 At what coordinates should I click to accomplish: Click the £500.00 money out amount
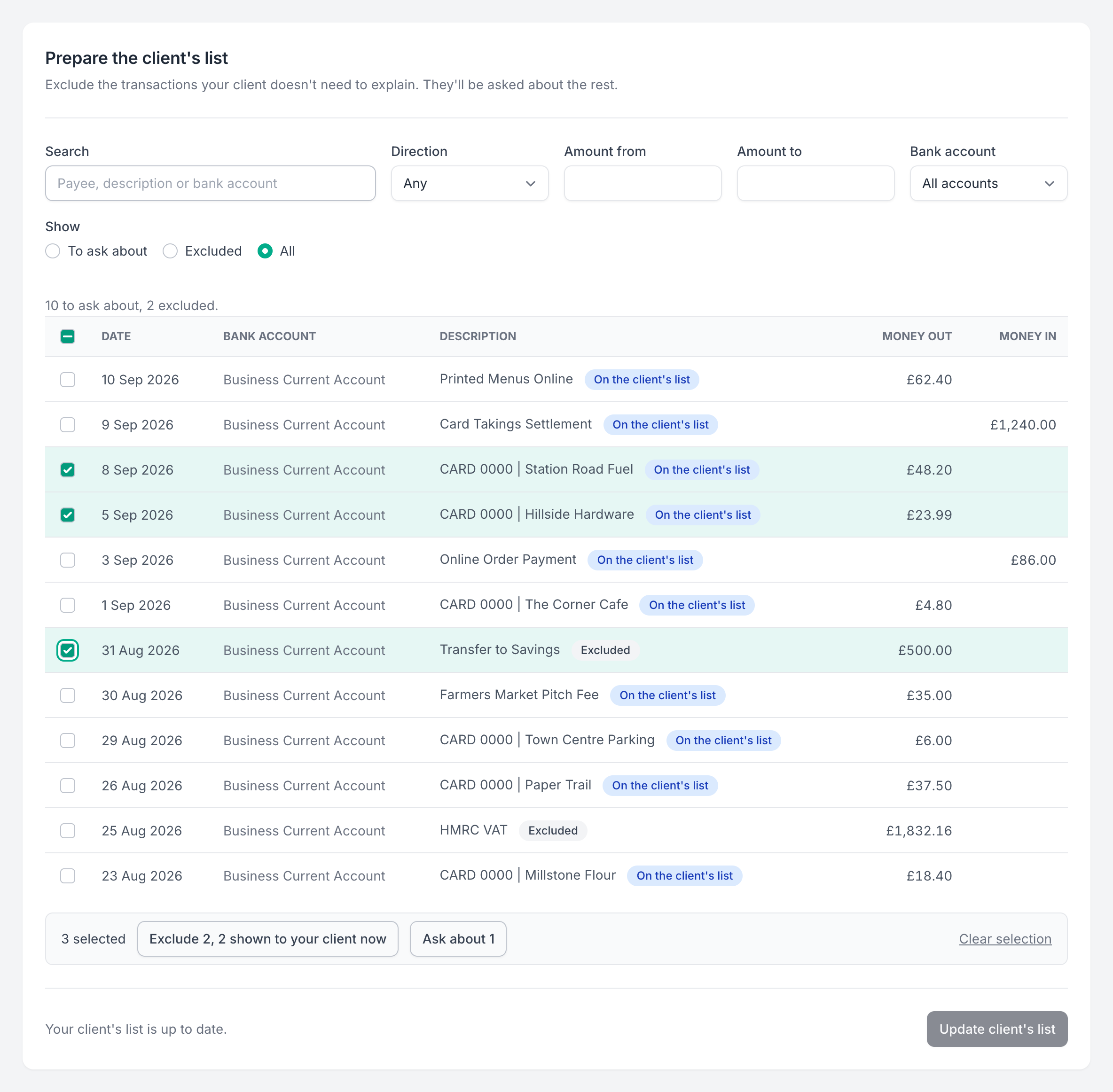[925, 650]
